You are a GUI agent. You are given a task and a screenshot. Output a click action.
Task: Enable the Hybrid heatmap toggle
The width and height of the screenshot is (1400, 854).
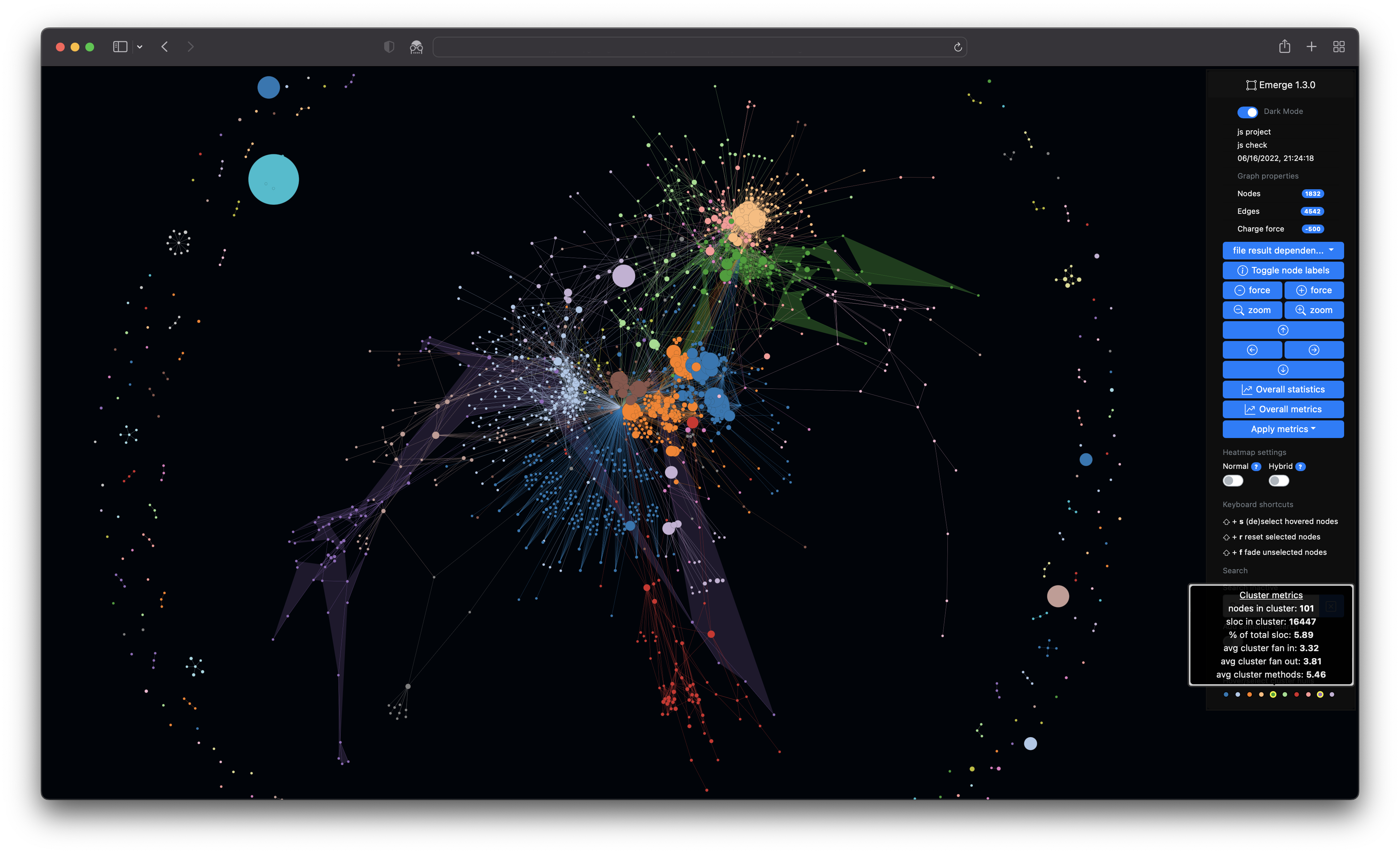point(1278,480)
